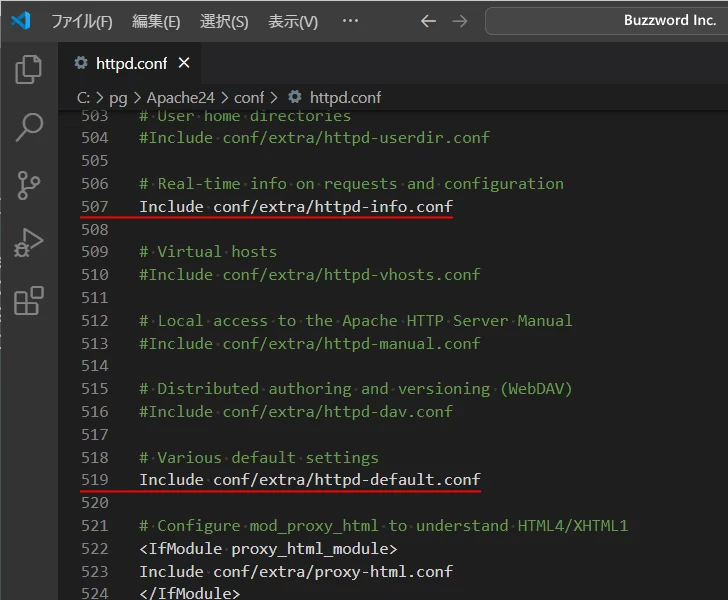Open the Extensions view

[29, 301]
